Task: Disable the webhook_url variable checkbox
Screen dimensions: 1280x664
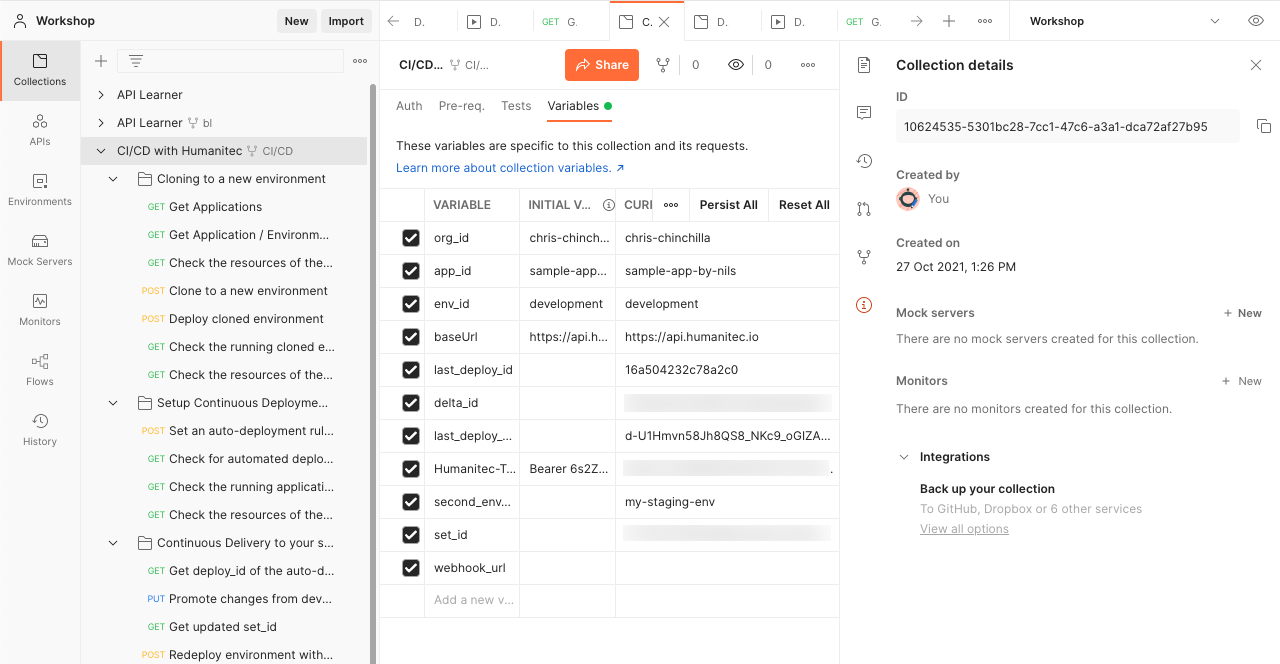Action: 410,567
